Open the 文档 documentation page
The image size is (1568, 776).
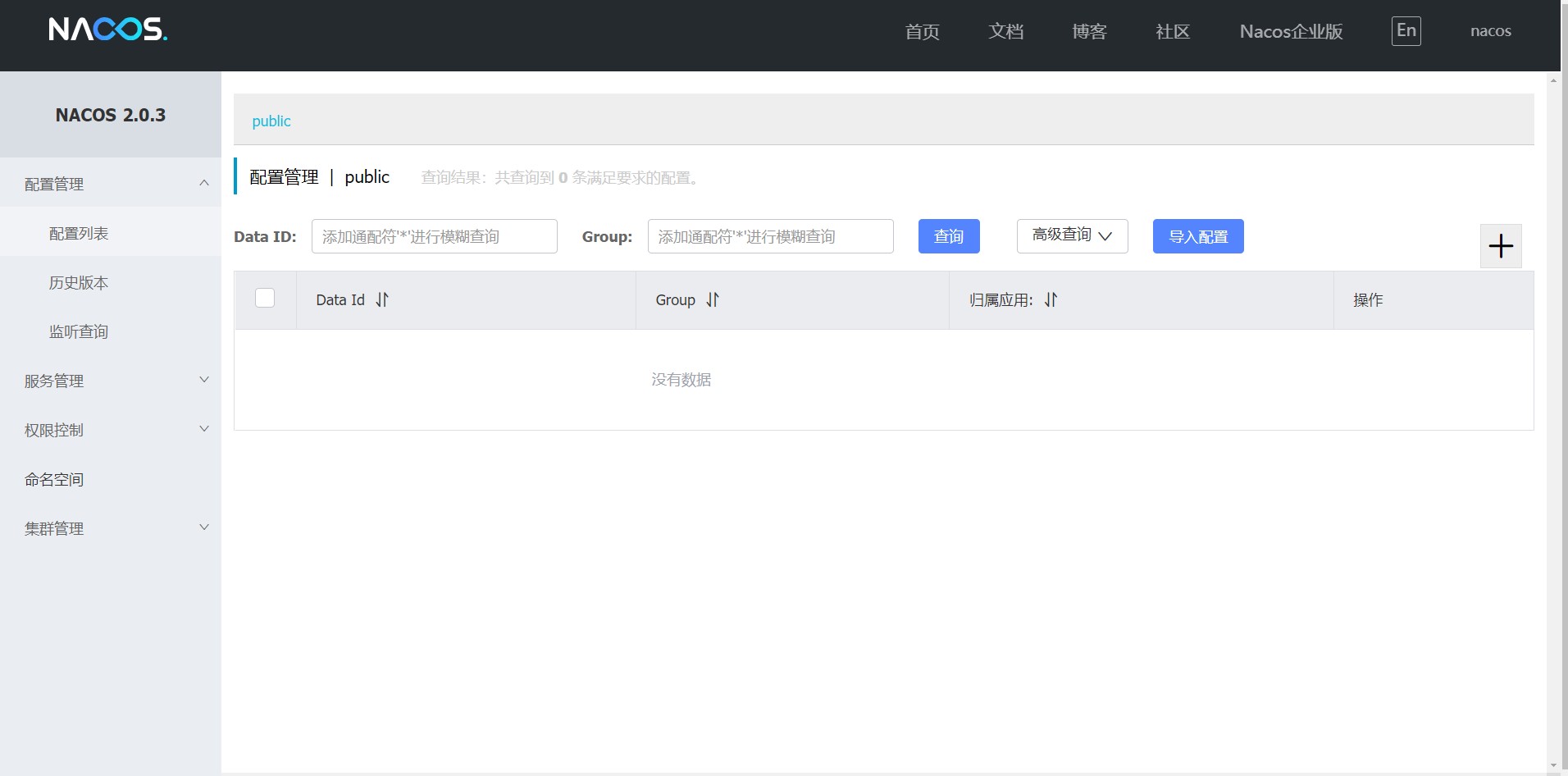[x=1006, y=31]
